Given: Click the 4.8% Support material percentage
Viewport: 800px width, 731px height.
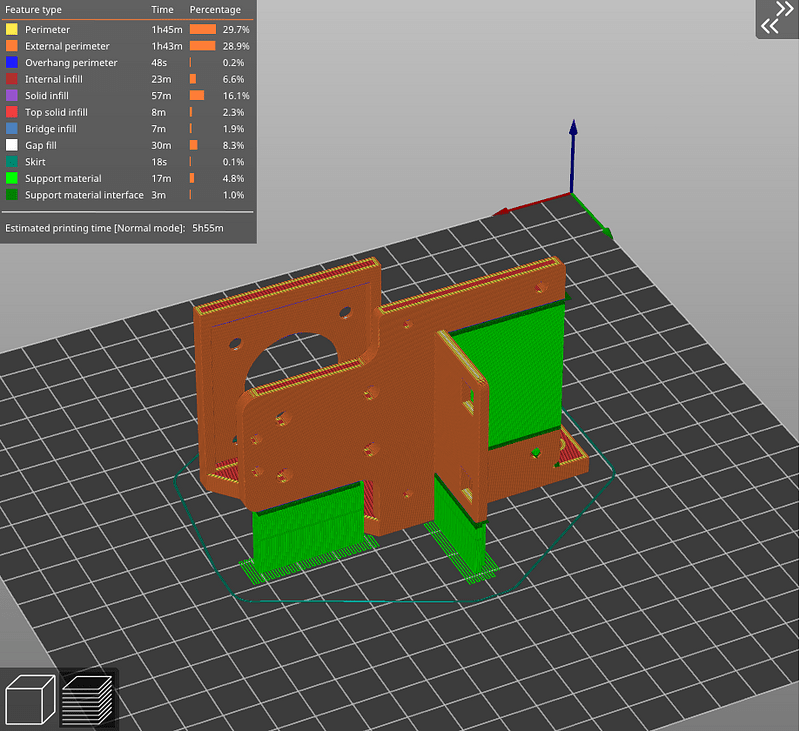Looking at the screenshot, I should click(233, 179).
